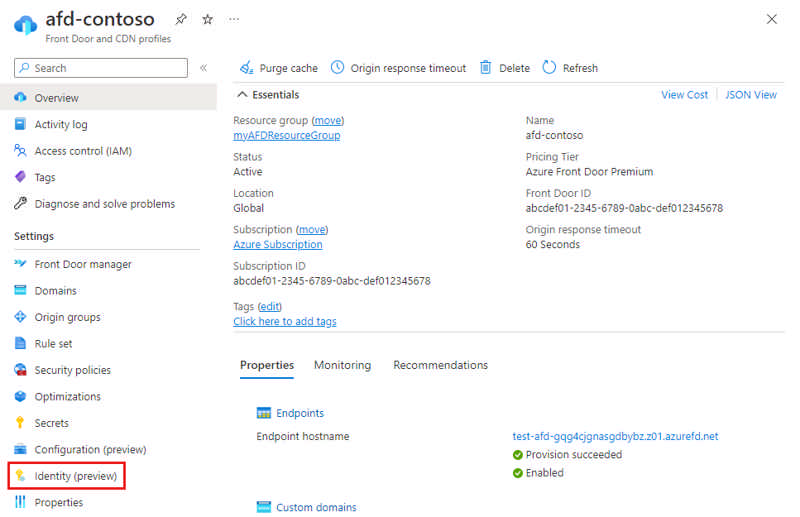Click the Purge cache broom icon
This screenshot has width=800, height=517.
247,67
